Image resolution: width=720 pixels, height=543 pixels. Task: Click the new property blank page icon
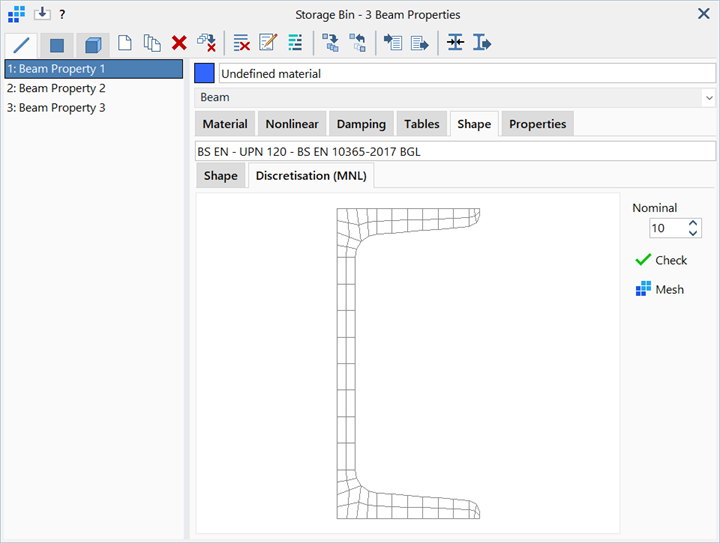click(x=125, y=43)
